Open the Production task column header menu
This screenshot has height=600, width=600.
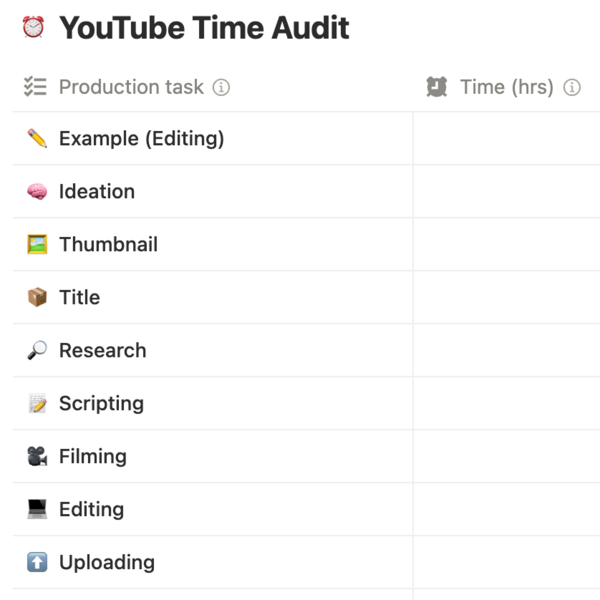[x=130, y=87]
